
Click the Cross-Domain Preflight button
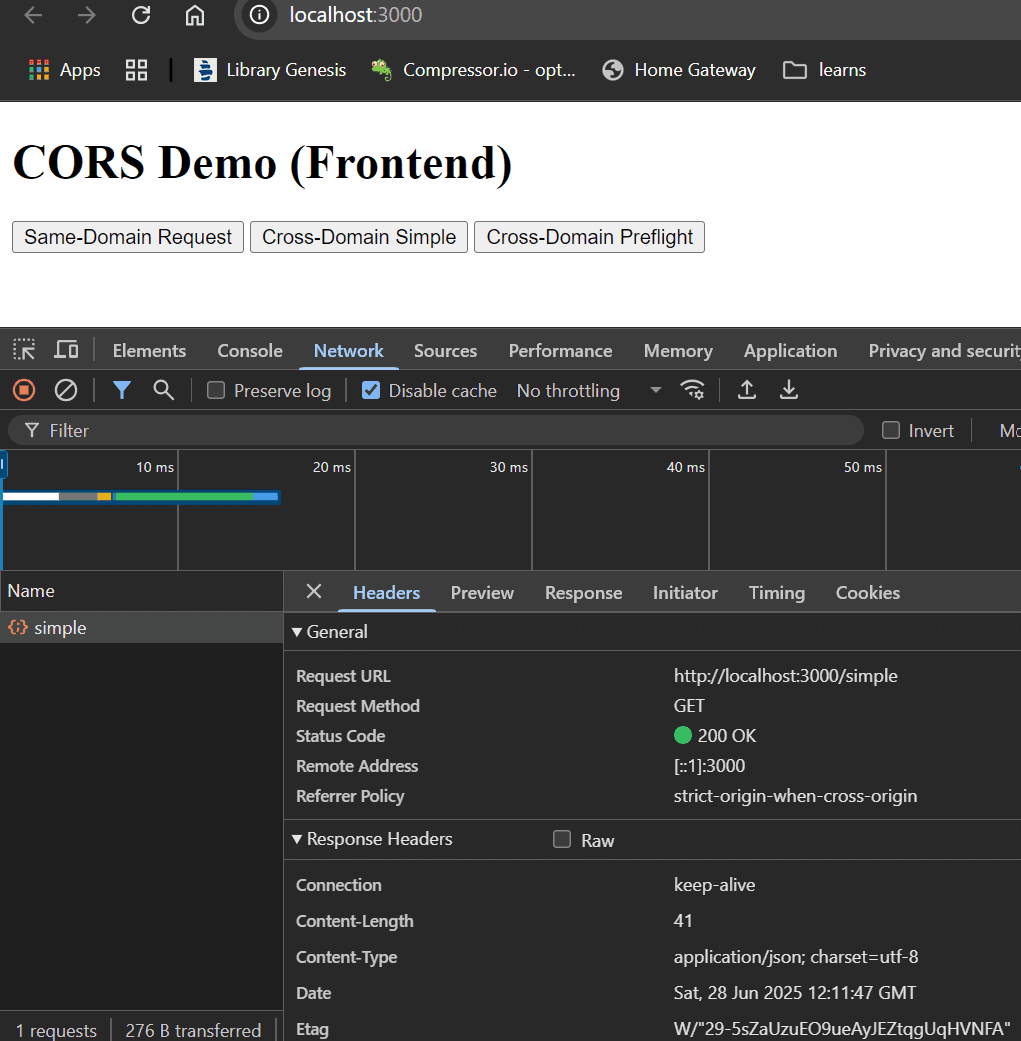[589, 237]
